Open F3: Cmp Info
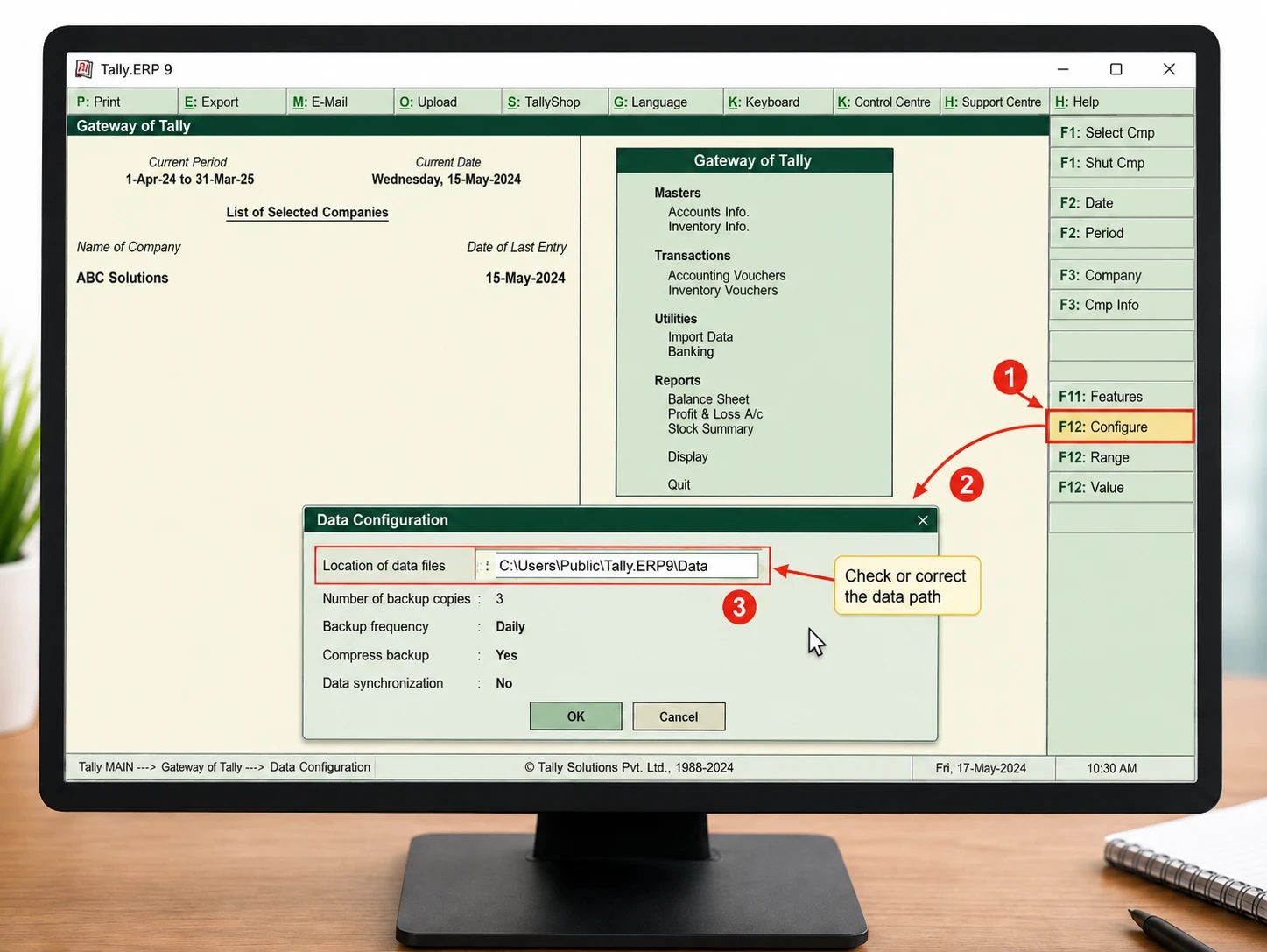The image size is (1267, 952). [1121, 305]
